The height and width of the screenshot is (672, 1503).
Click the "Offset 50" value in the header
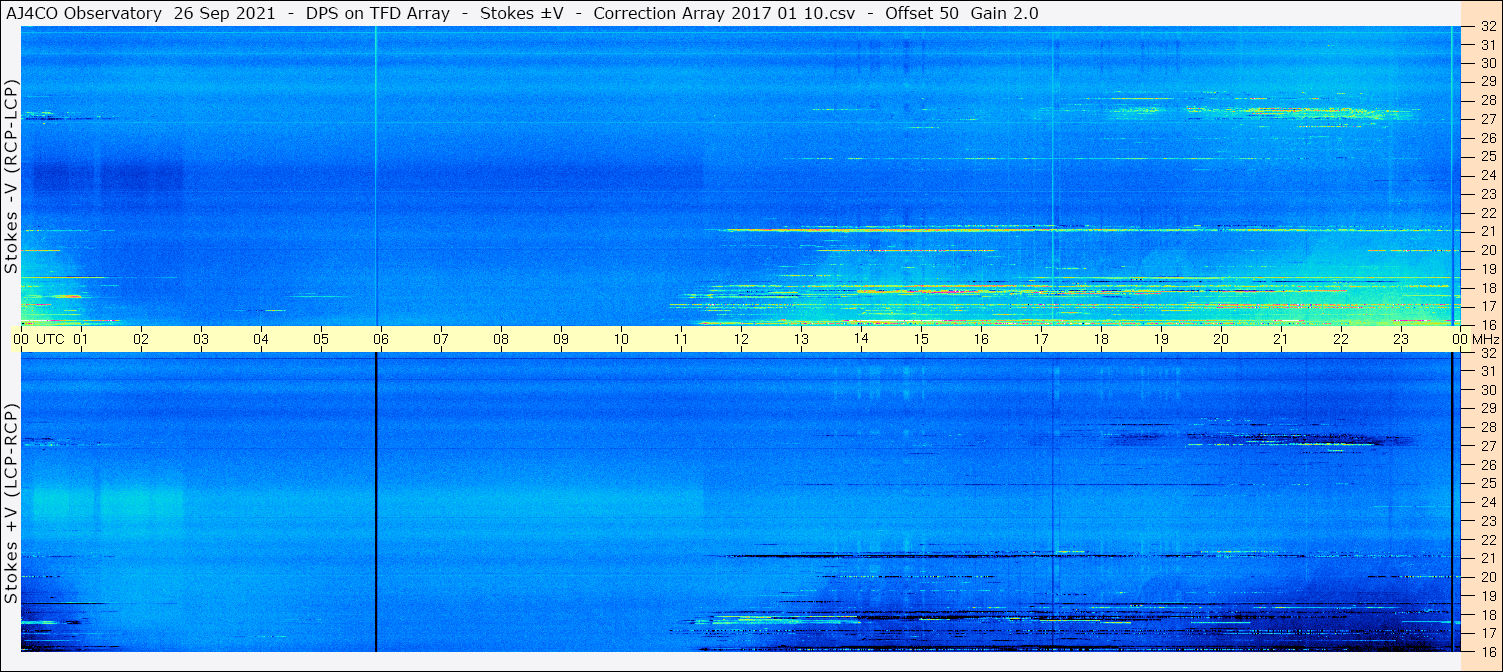pyautogui.click(x=921, y=13)
